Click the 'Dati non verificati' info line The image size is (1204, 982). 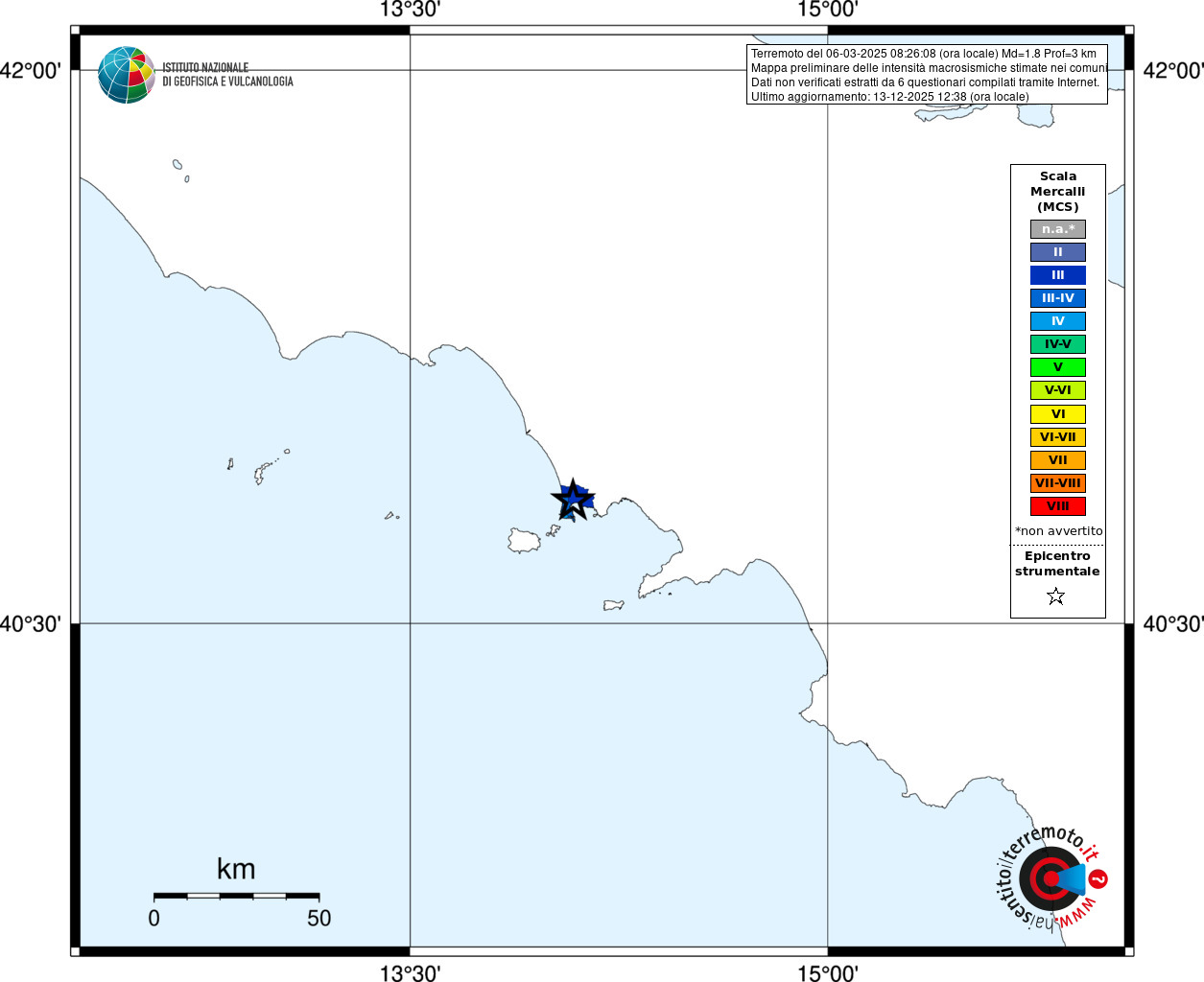click(925, 82)
